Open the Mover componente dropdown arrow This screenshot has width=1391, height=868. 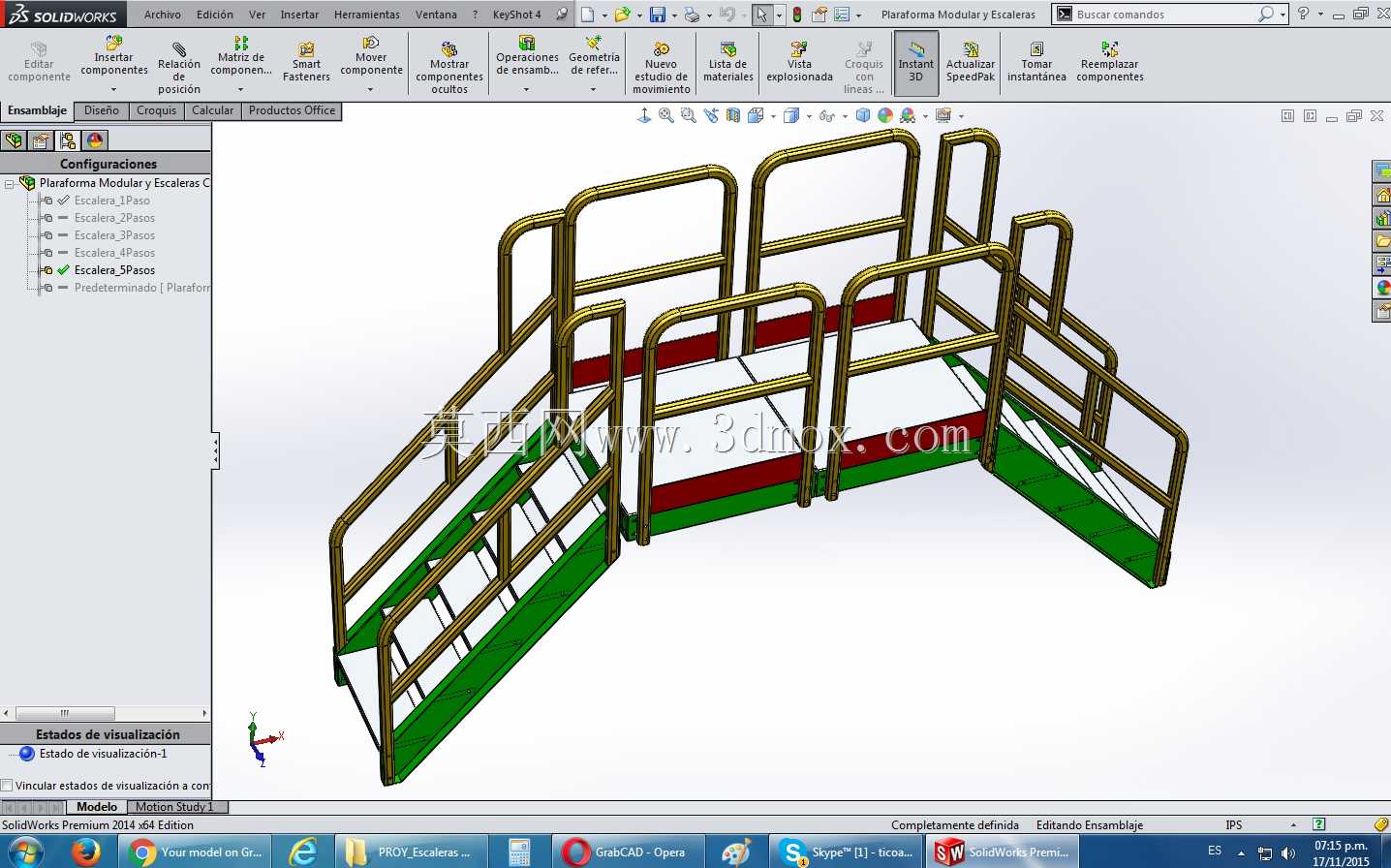[371, 89]
